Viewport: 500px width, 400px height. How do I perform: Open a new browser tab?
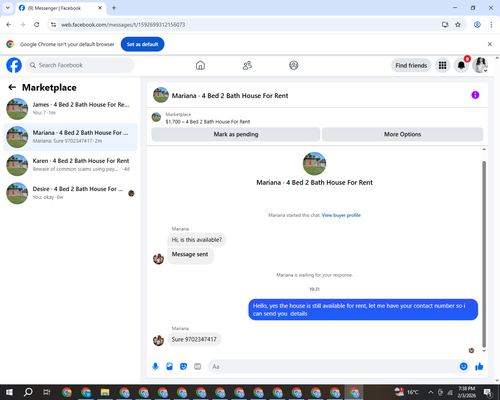(x=114, y=8)
